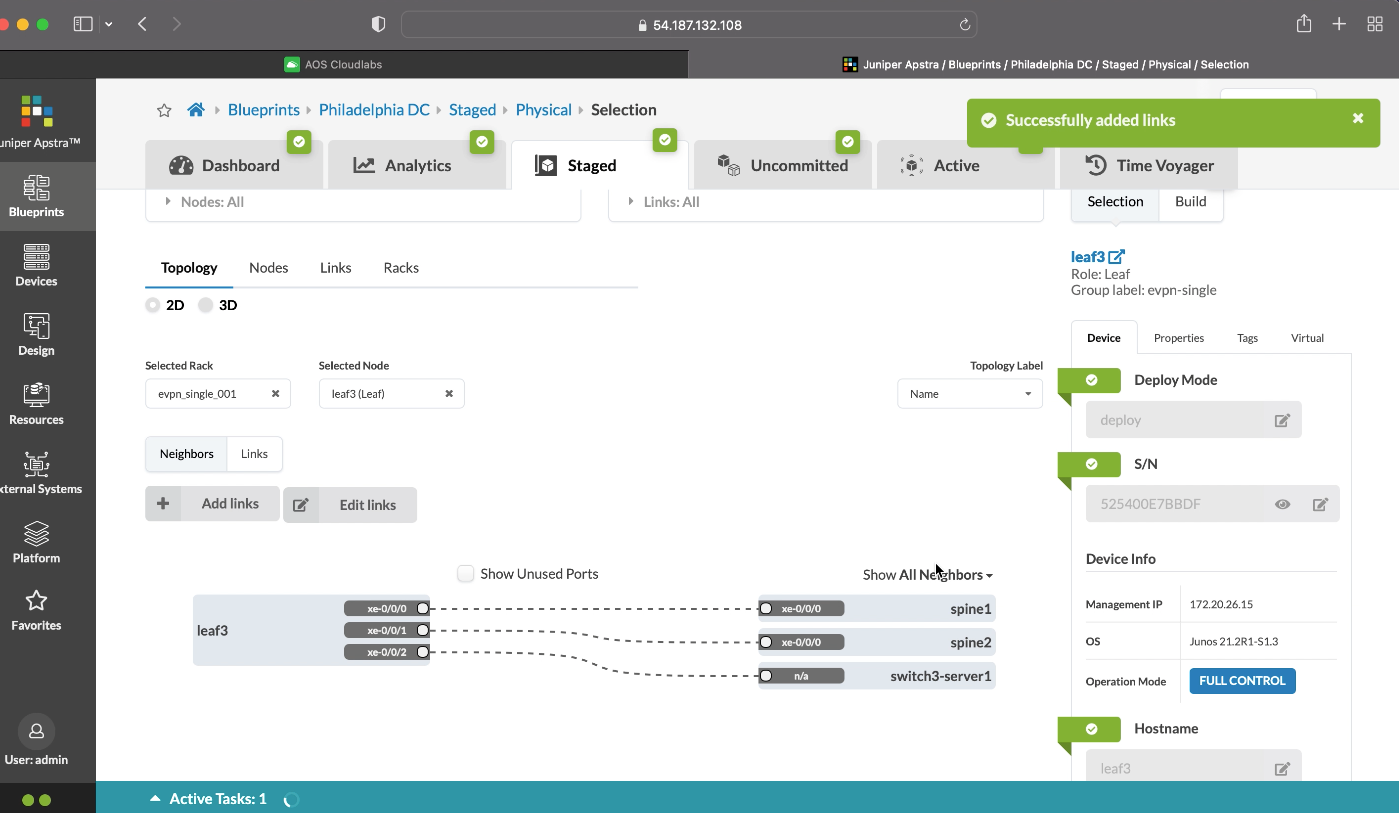The width and height of the screenshot is (1399, 813).
Task: Go to Philadelphia DC breadcrumb link
Action: (374, 110)
